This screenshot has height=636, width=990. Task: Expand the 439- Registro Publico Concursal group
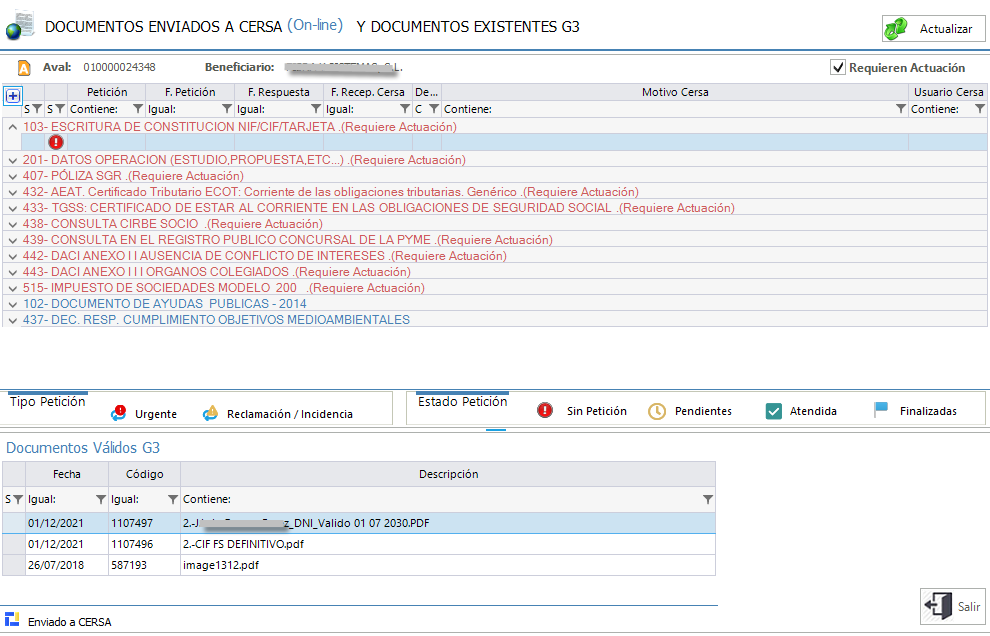12,241
